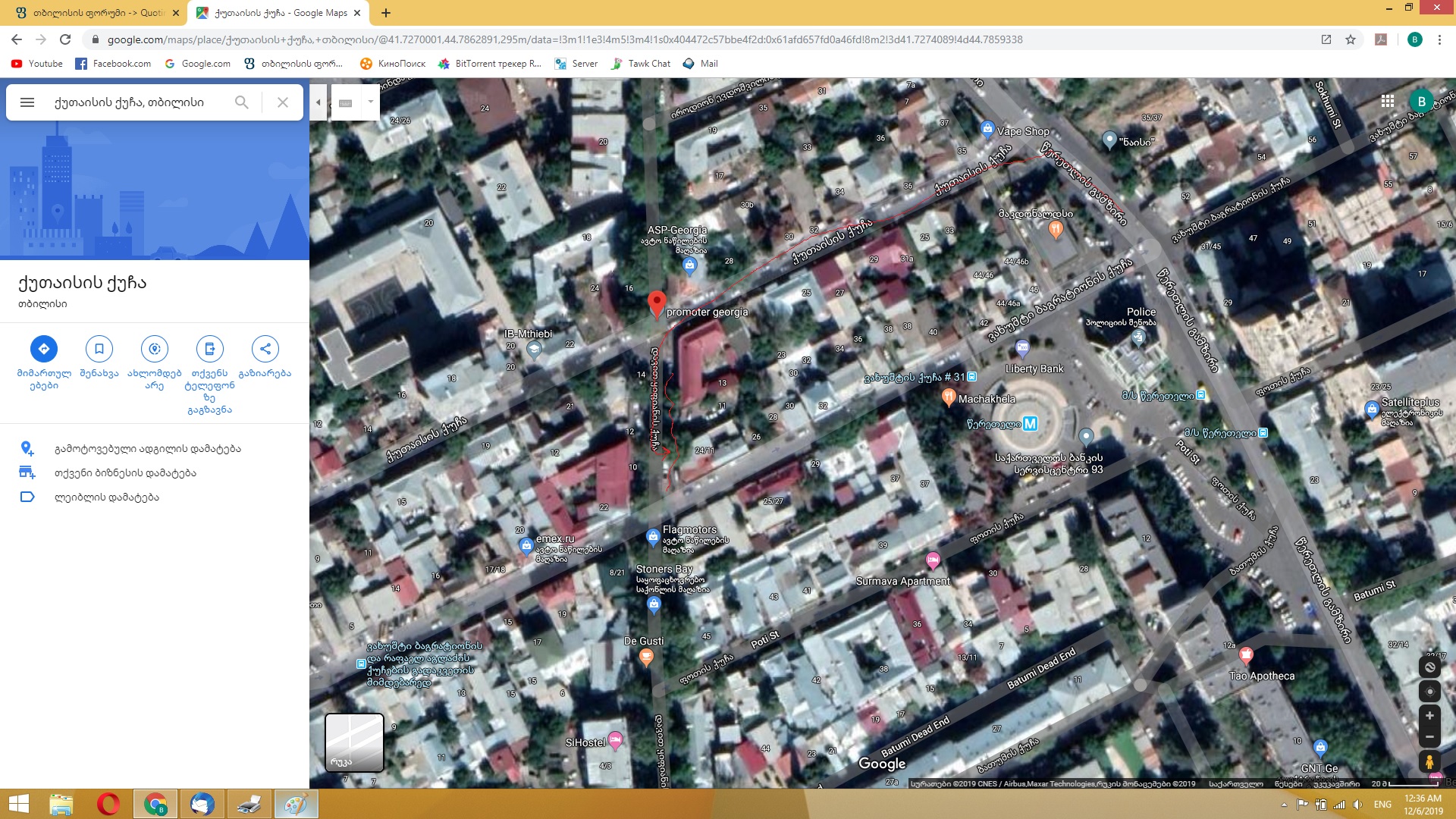Image resolution: width=1456 pixels, height=819 pixels.
Task: Toggle map layer thumbnail to Map view
Action: point(354,742)
